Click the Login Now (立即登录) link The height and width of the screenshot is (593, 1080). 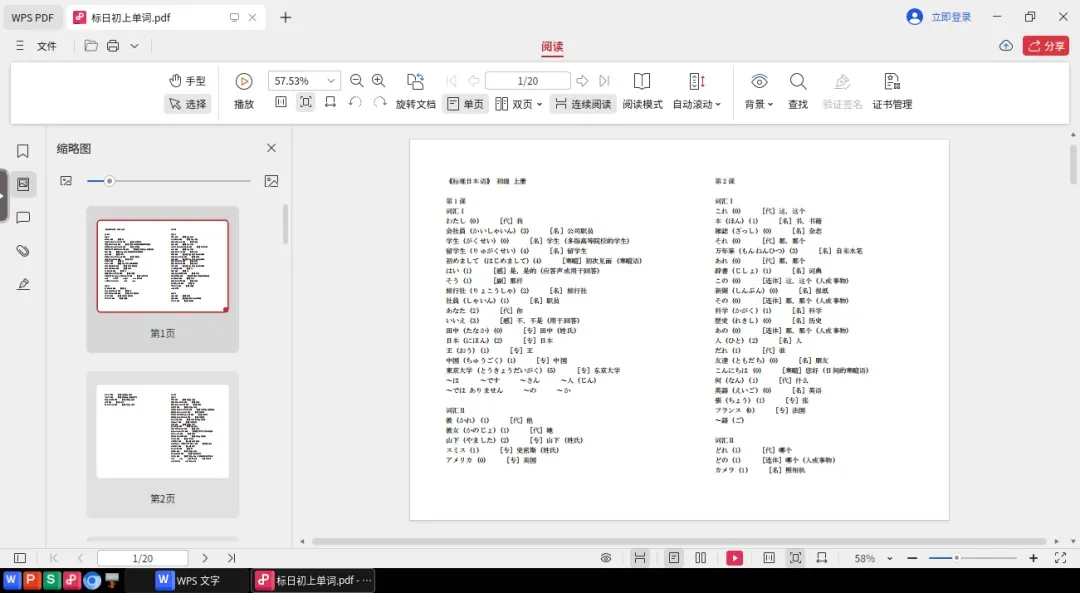tap(951, 17)
